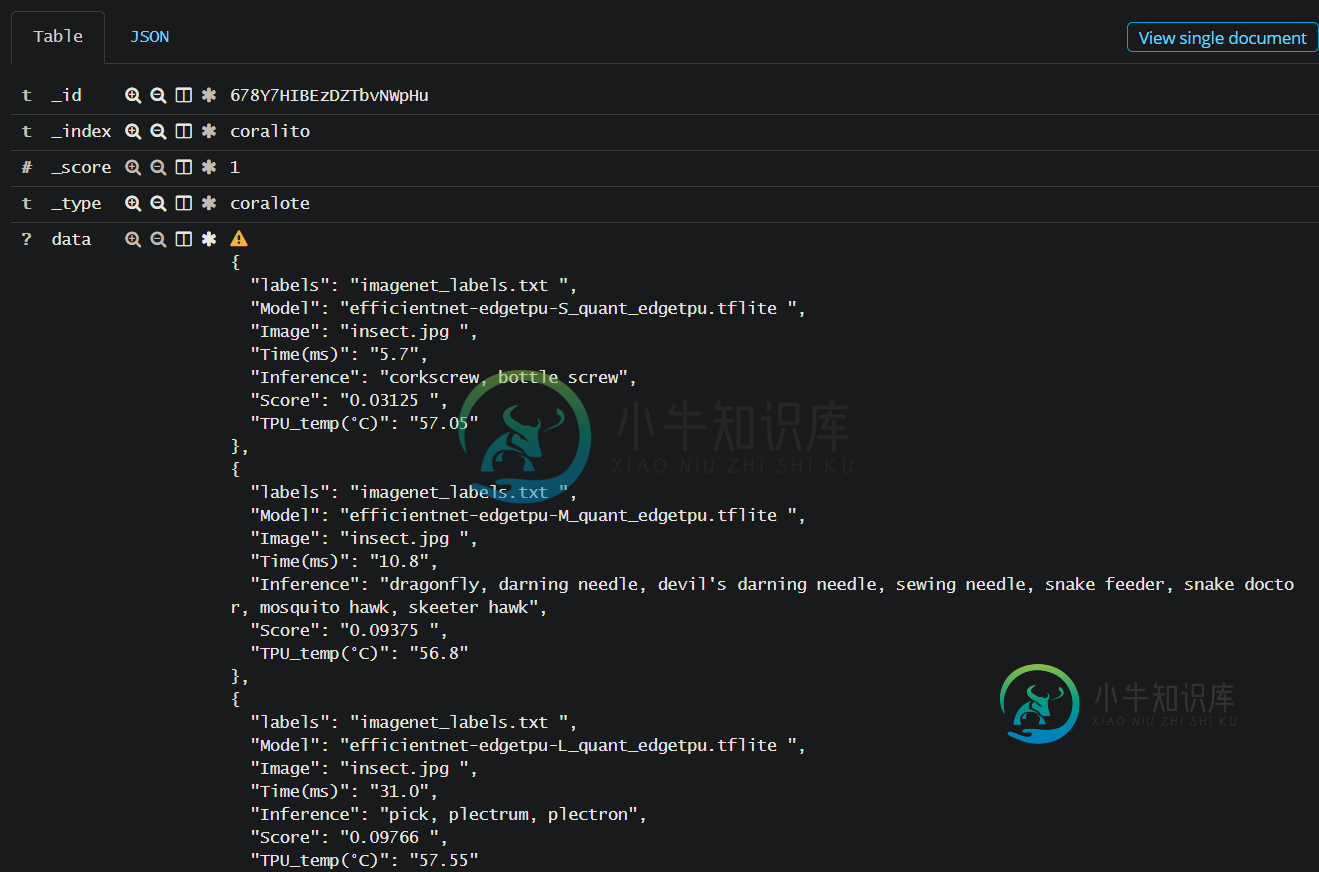Toggle data column in table

tap(184, 239)
